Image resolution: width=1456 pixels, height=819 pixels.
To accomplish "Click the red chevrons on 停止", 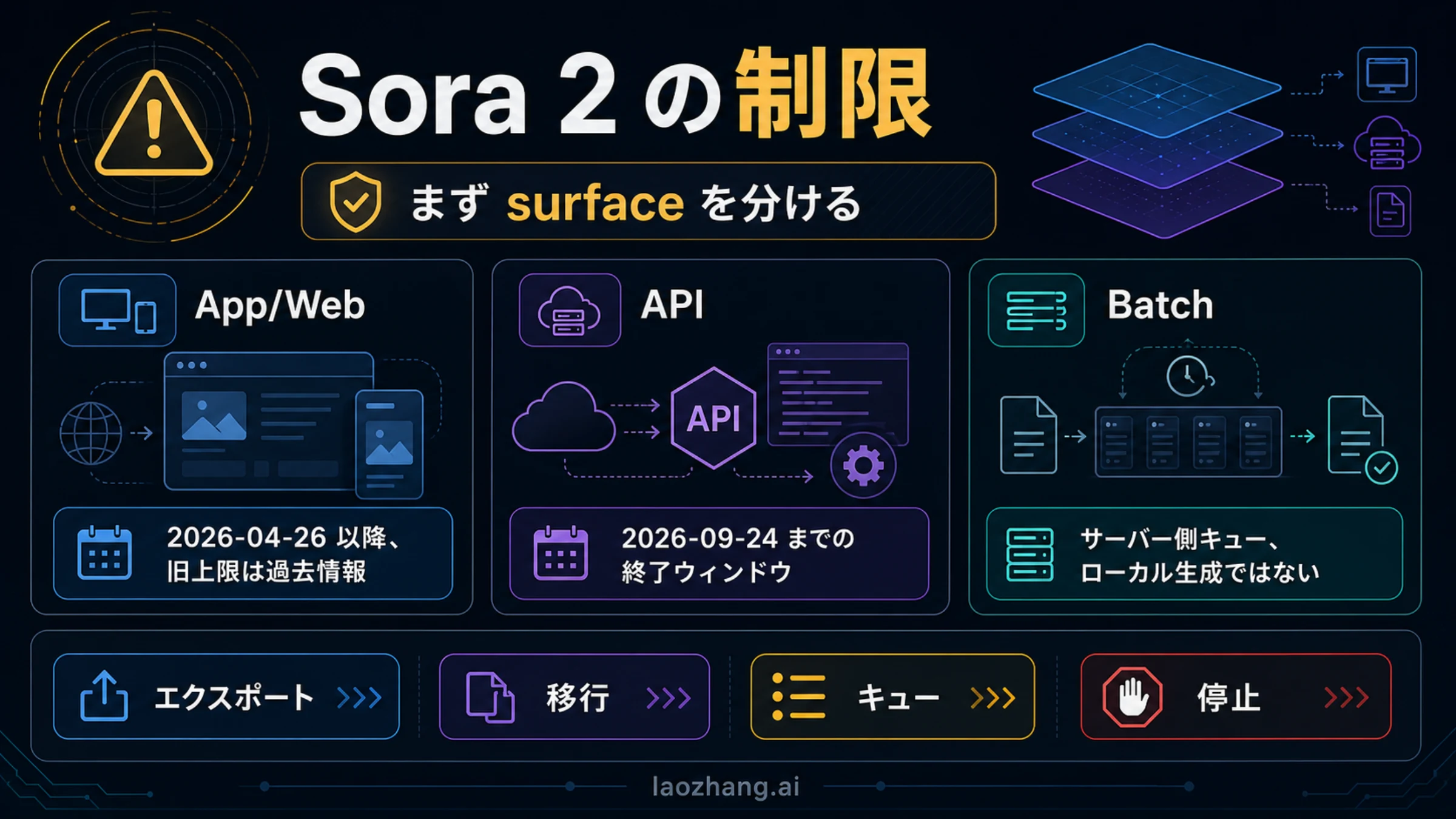I will point(1346,698).
